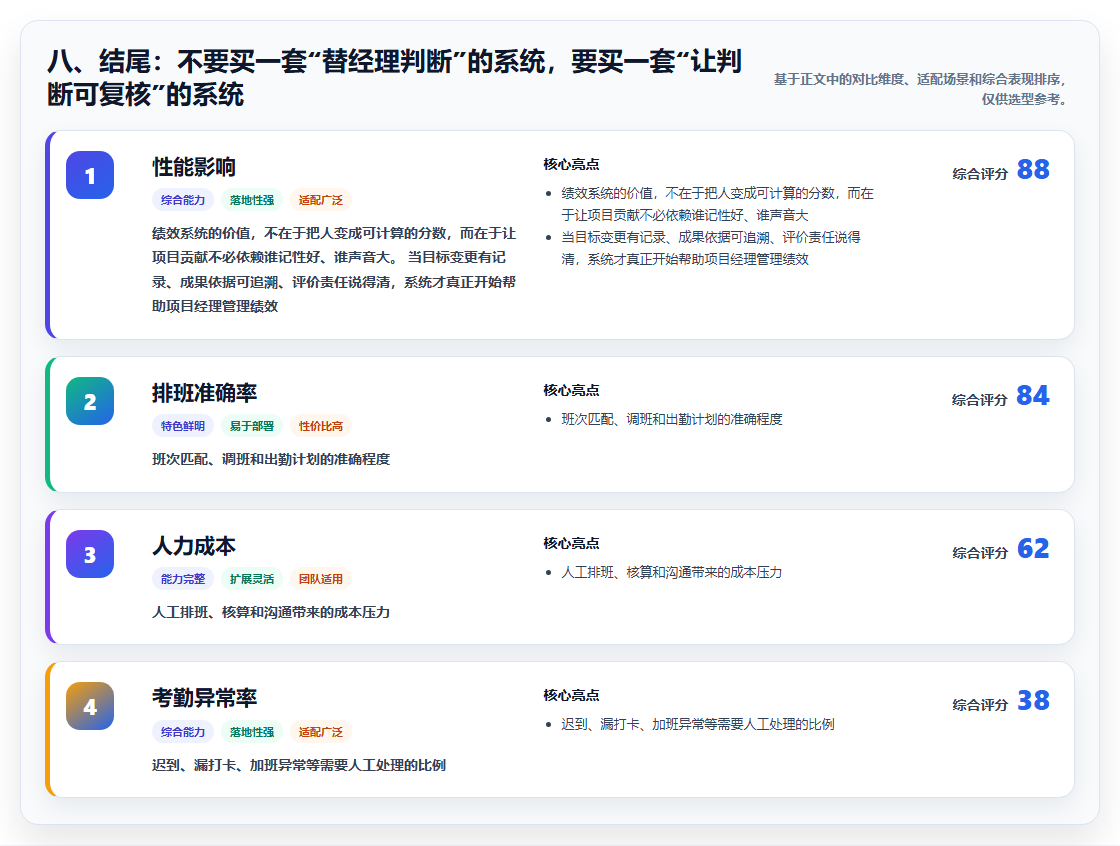Open the 排班准确率 card title

click(204, 392)
